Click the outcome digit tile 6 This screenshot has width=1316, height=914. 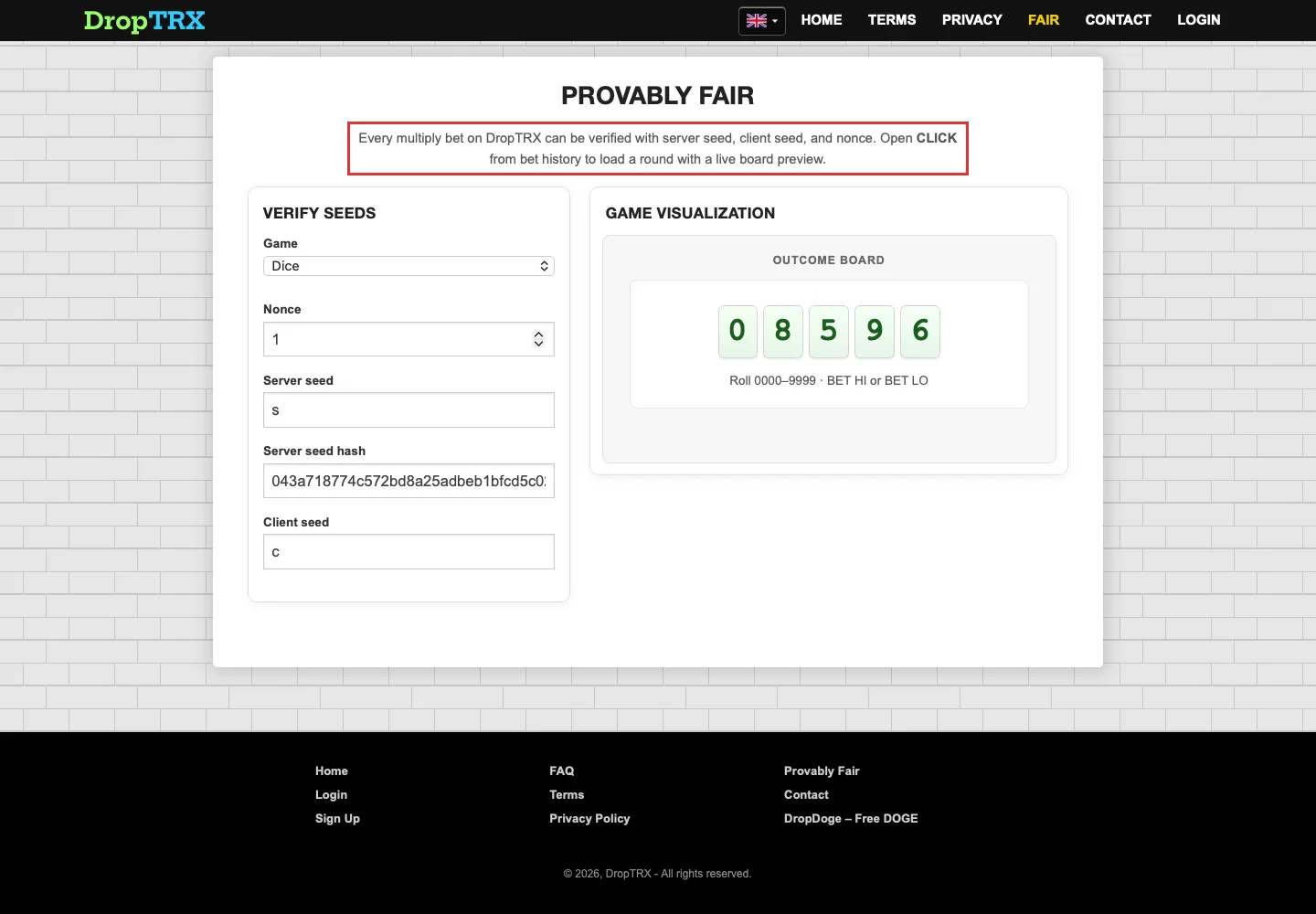coord(920,331)
